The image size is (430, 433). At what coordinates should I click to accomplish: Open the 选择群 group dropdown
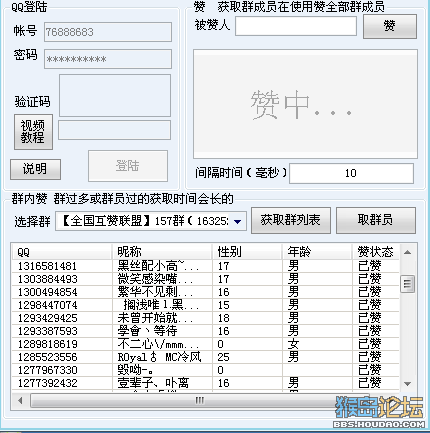click(151, 221)
